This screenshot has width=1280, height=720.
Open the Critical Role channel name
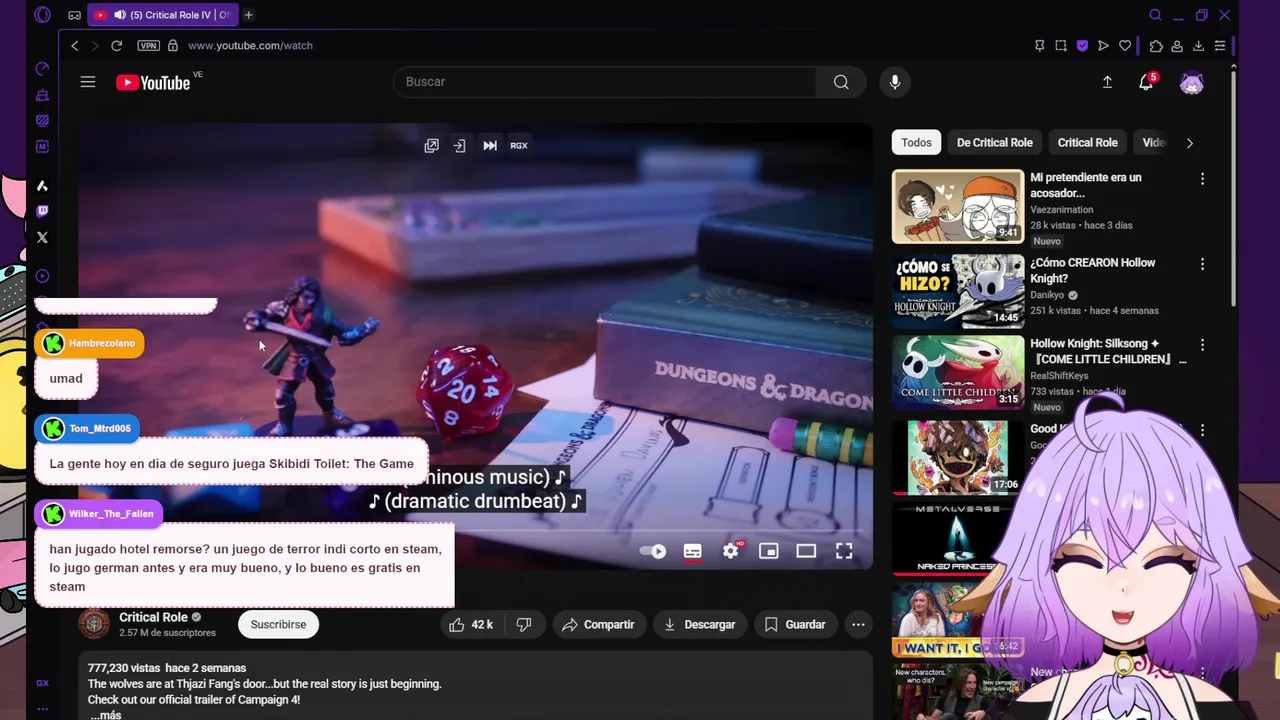coord(153,617)
